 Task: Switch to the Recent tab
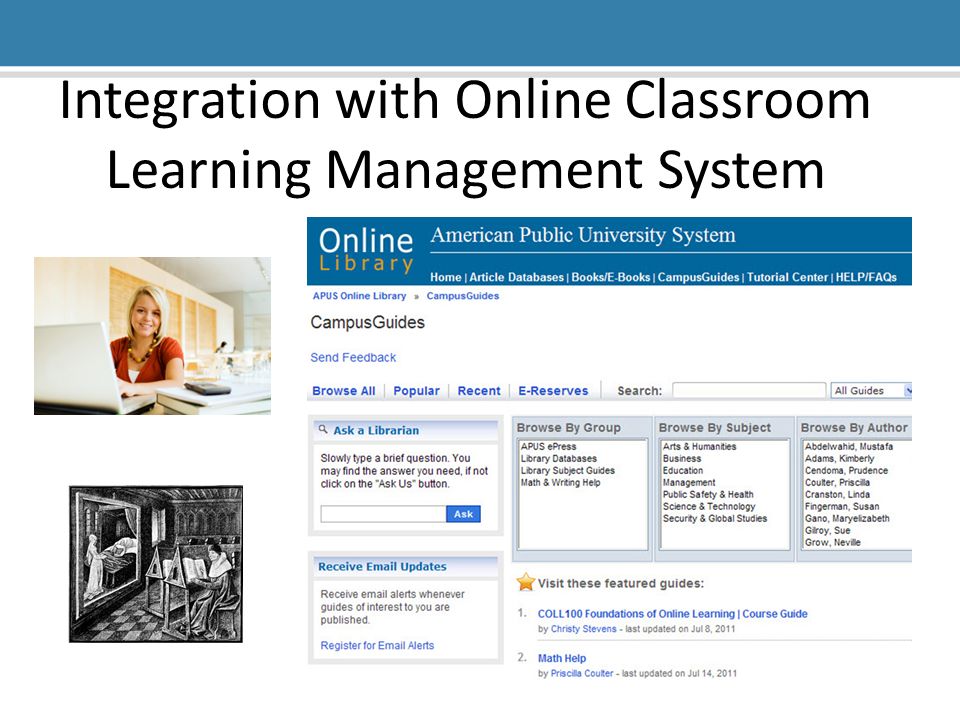pos(479,391)
